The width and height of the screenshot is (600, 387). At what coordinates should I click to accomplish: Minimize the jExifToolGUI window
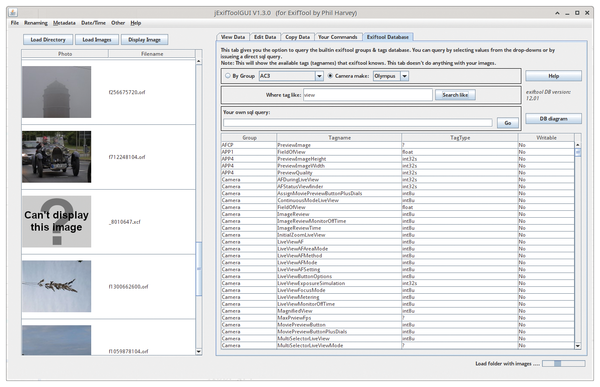click(x=567, y=13)
